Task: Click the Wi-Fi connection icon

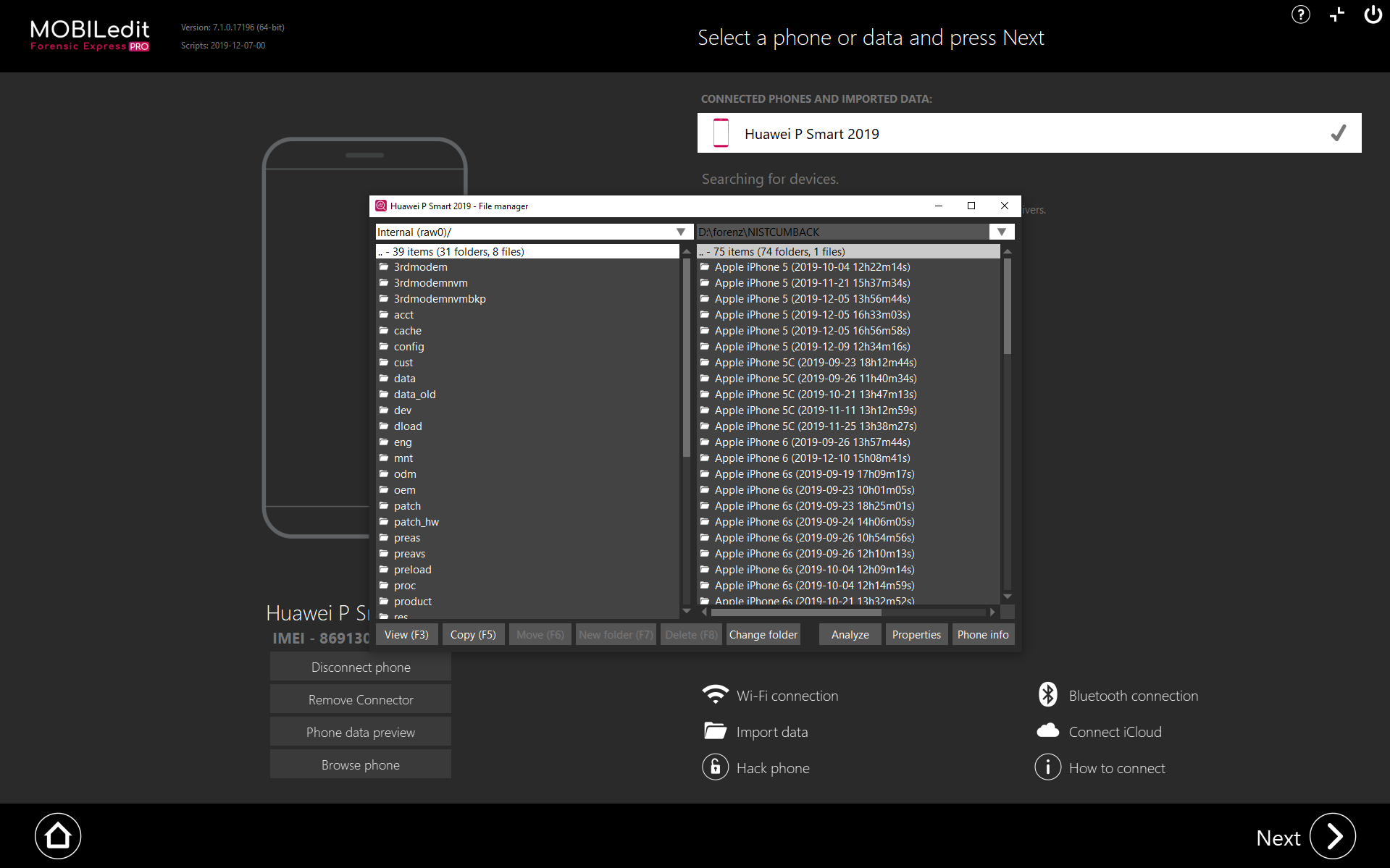Action: pyautogui.click(x=716, y=695)
